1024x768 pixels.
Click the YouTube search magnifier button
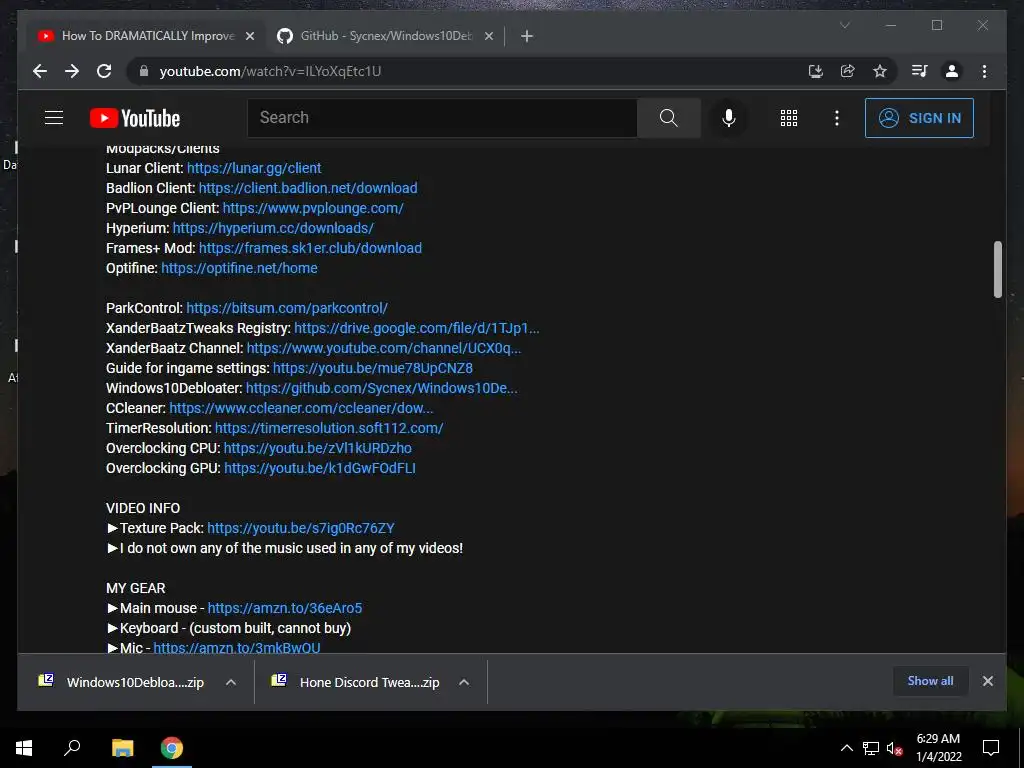pyautogui.click(x=669, y=118)
